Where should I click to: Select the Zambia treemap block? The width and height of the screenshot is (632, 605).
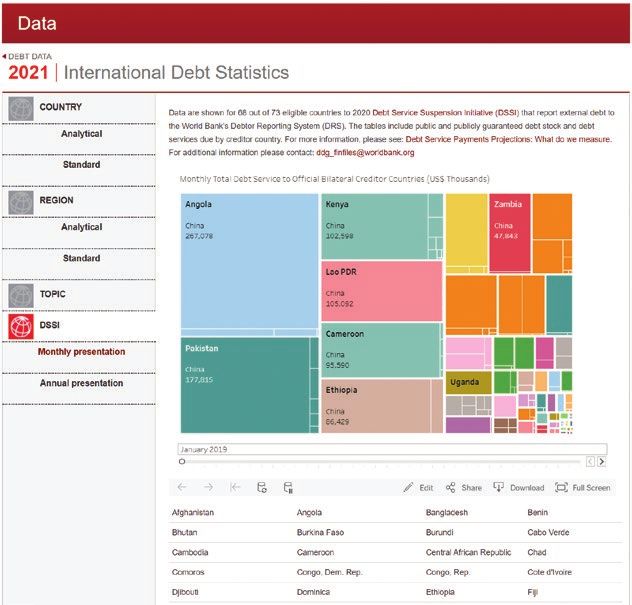pos(510,233)
